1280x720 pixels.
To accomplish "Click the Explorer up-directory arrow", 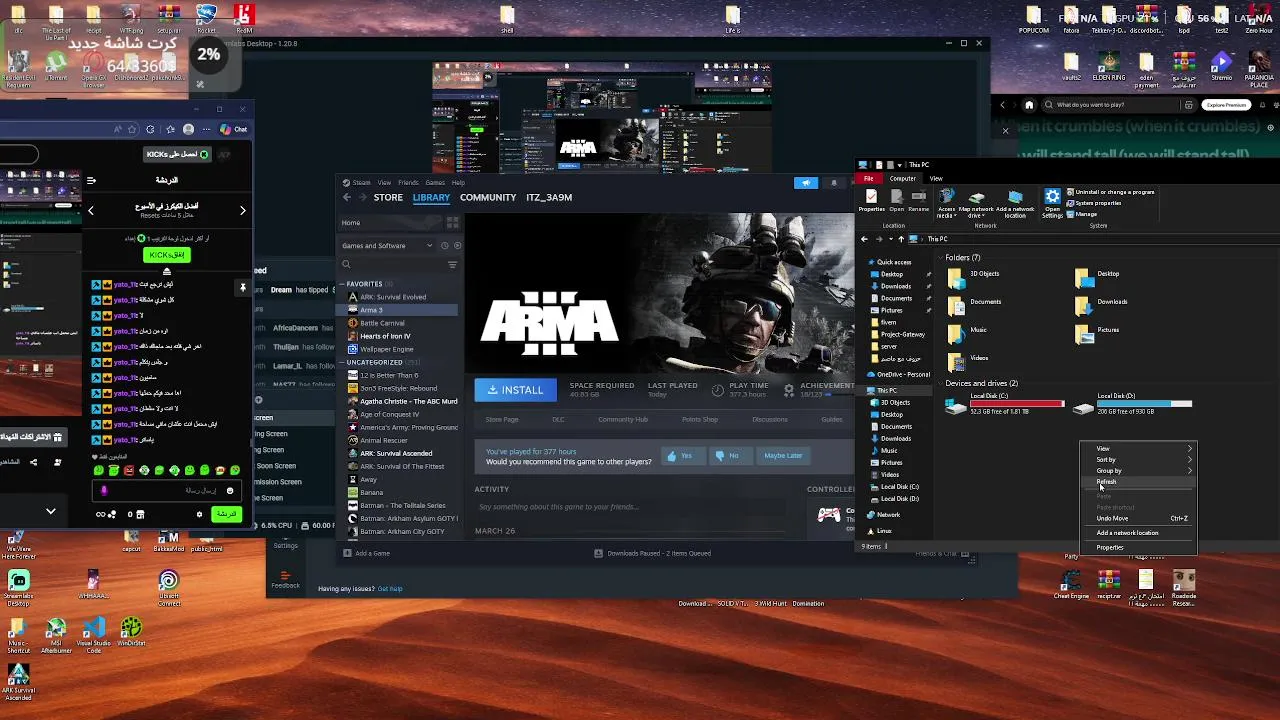I will (900, 239).
